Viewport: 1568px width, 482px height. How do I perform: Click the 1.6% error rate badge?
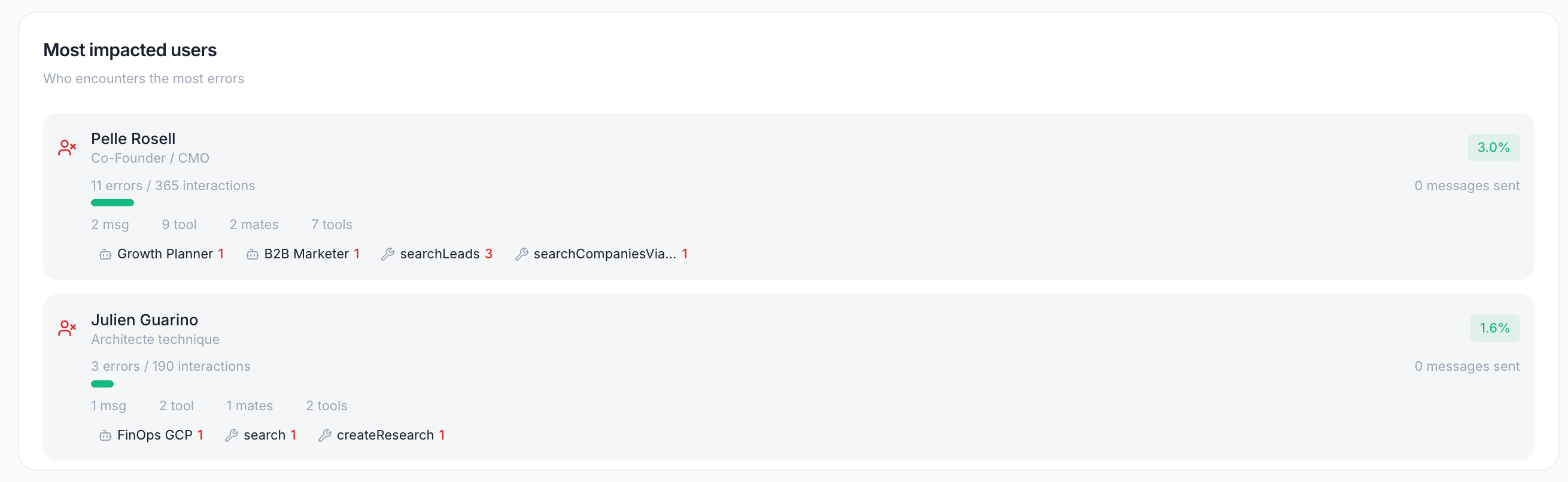click(1494, 328)
